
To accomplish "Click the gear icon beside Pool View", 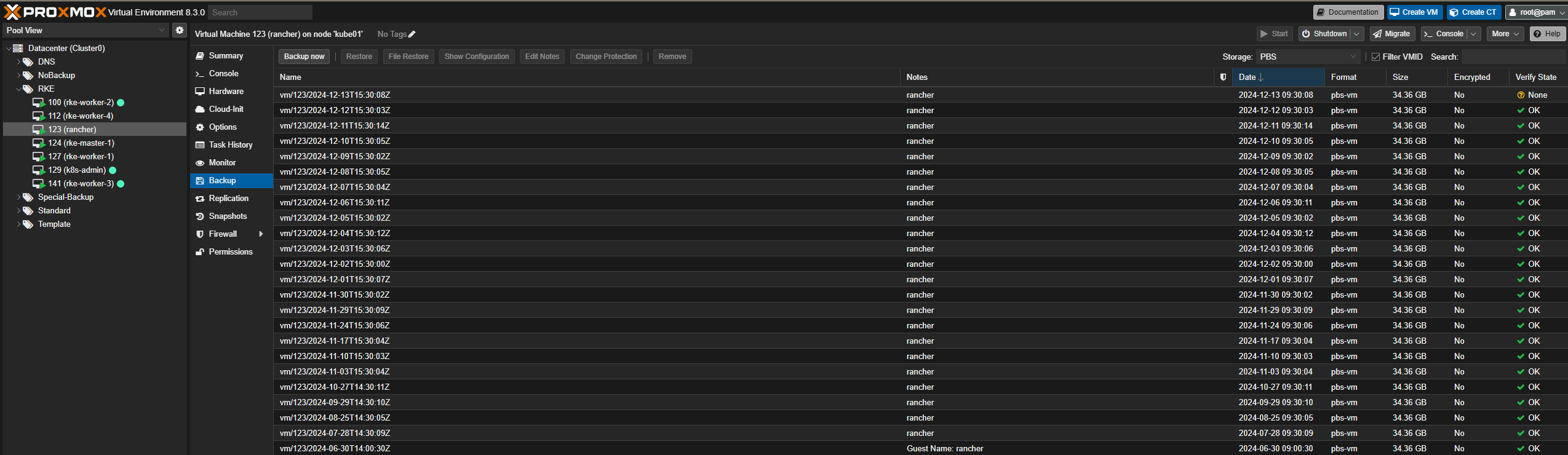I will (x=179, y=30).
